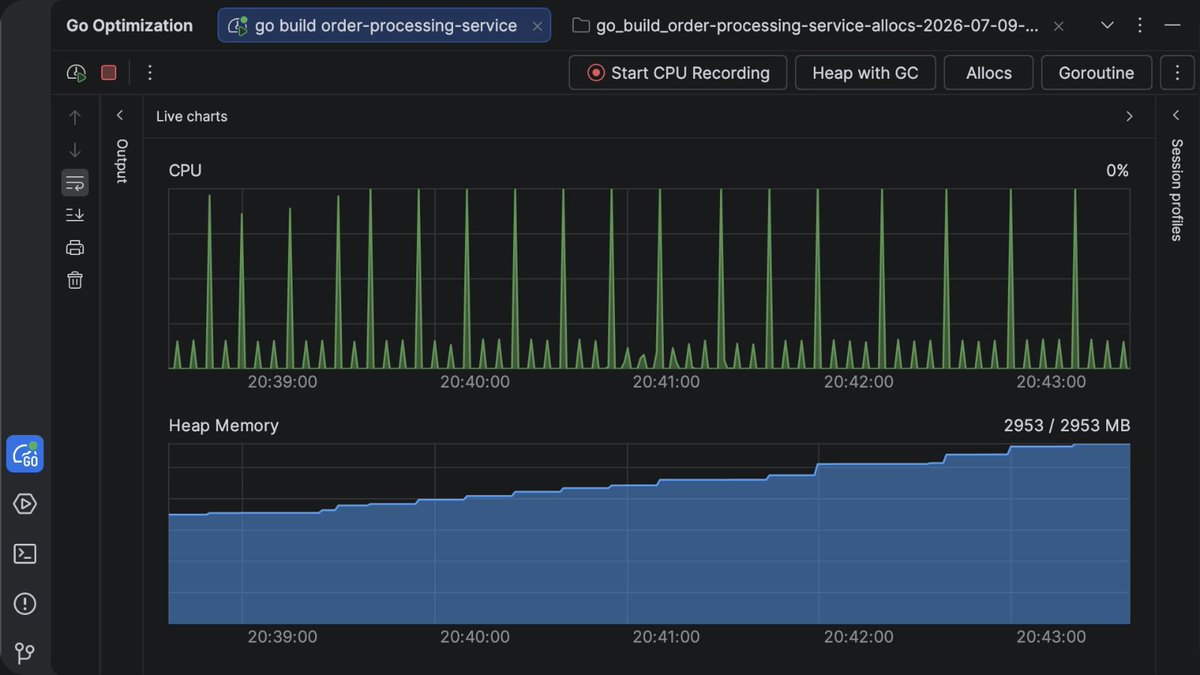This screenshot has width=1200, height=675.
Task: Close the go build order-processing-service tab
Action: (x=538, y=27)
